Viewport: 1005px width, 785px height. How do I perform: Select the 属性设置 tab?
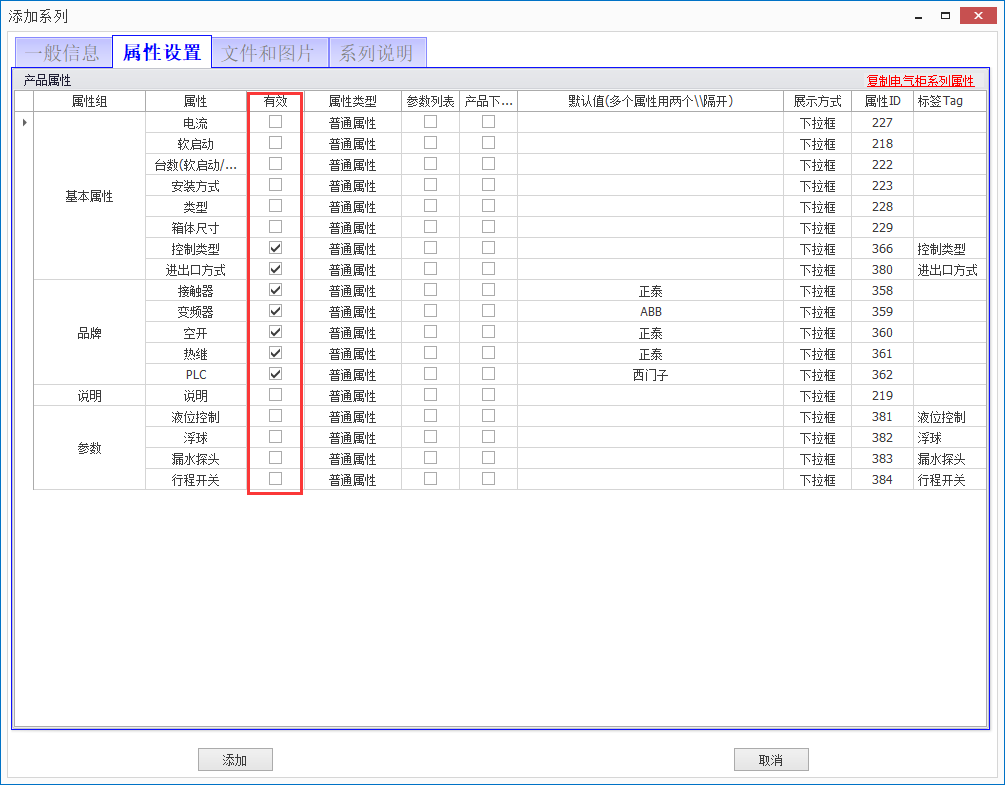point(161,51)
